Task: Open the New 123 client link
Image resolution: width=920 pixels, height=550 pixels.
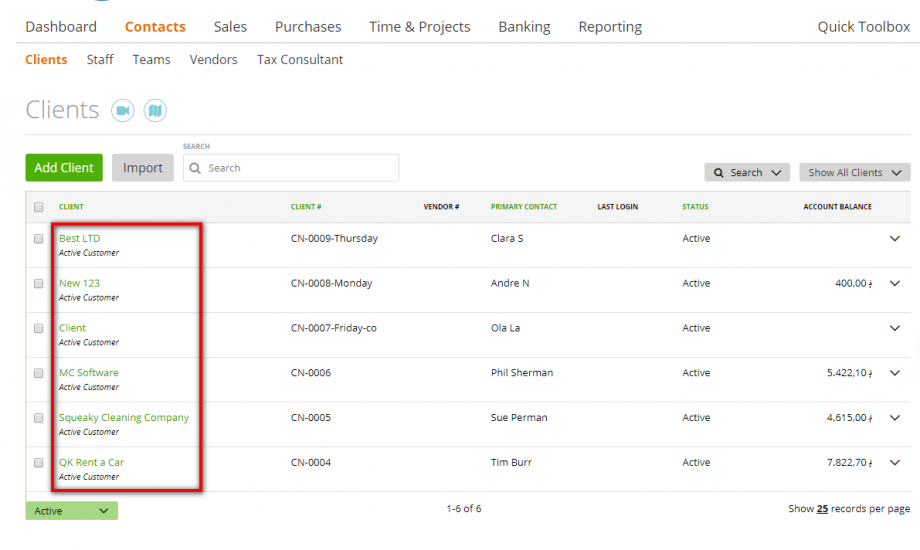Action: tap(79, 283)
